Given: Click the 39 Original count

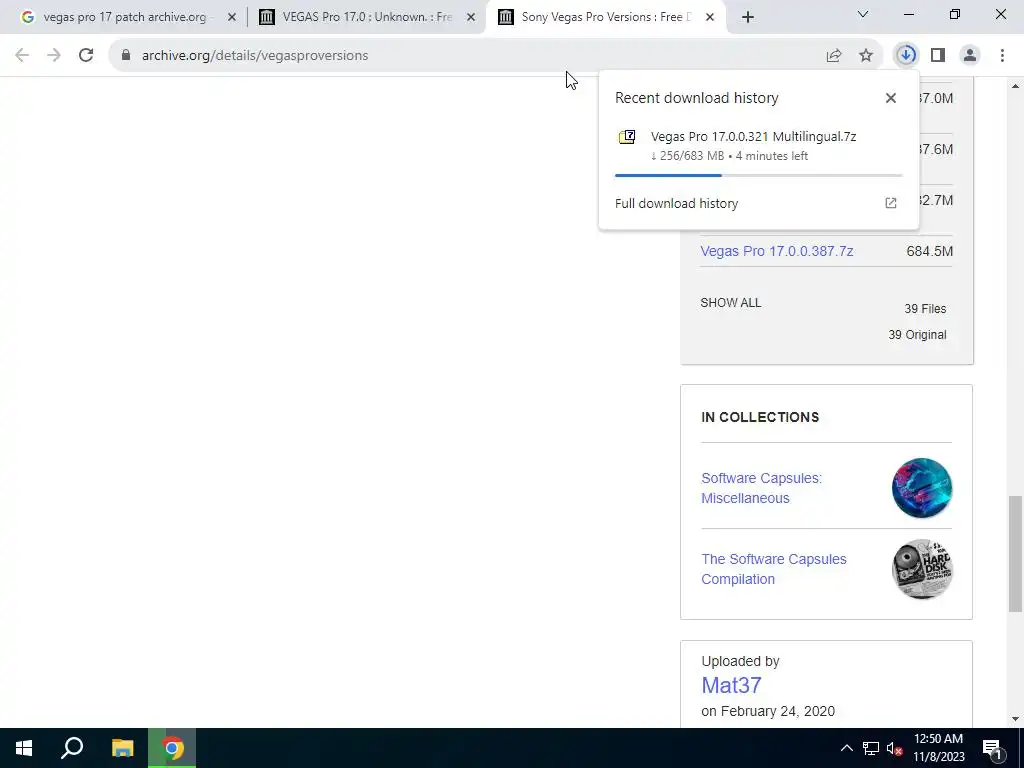Looking at the screenshot, I should [x=917, y=334].
